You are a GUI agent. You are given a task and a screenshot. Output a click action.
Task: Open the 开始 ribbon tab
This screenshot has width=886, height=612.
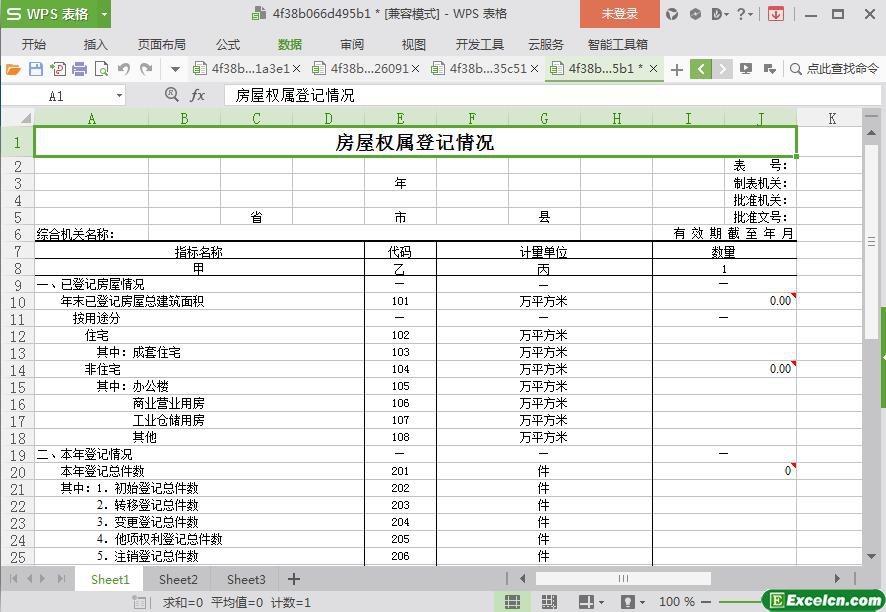pos(34,44)
